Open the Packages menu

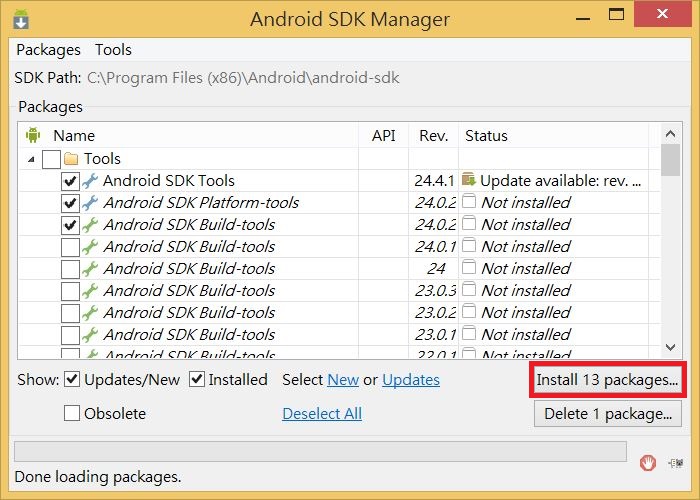[48, 50]
